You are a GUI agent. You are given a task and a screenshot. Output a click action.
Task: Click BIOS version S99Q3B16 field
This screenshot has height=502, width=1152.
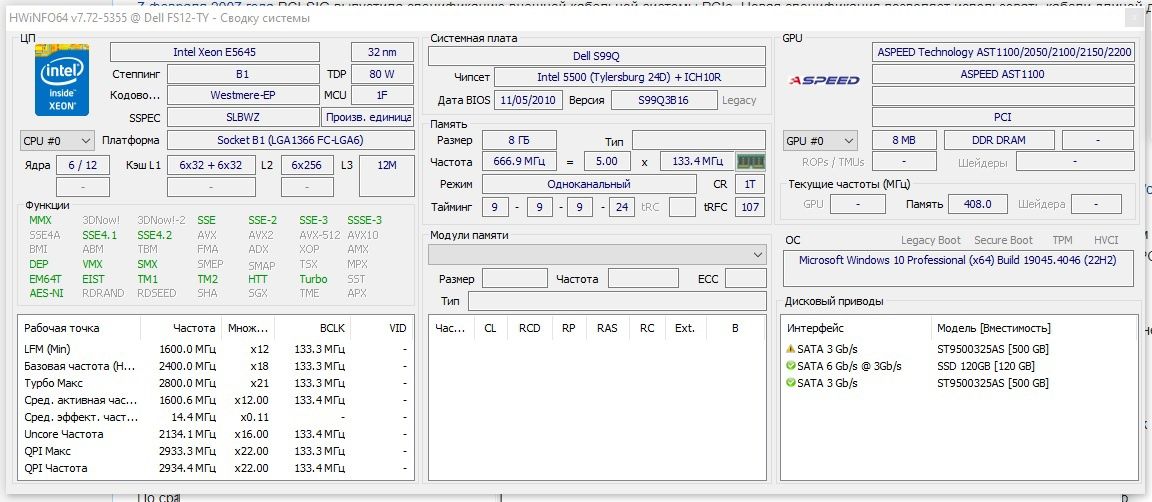[x=663, y=100]
